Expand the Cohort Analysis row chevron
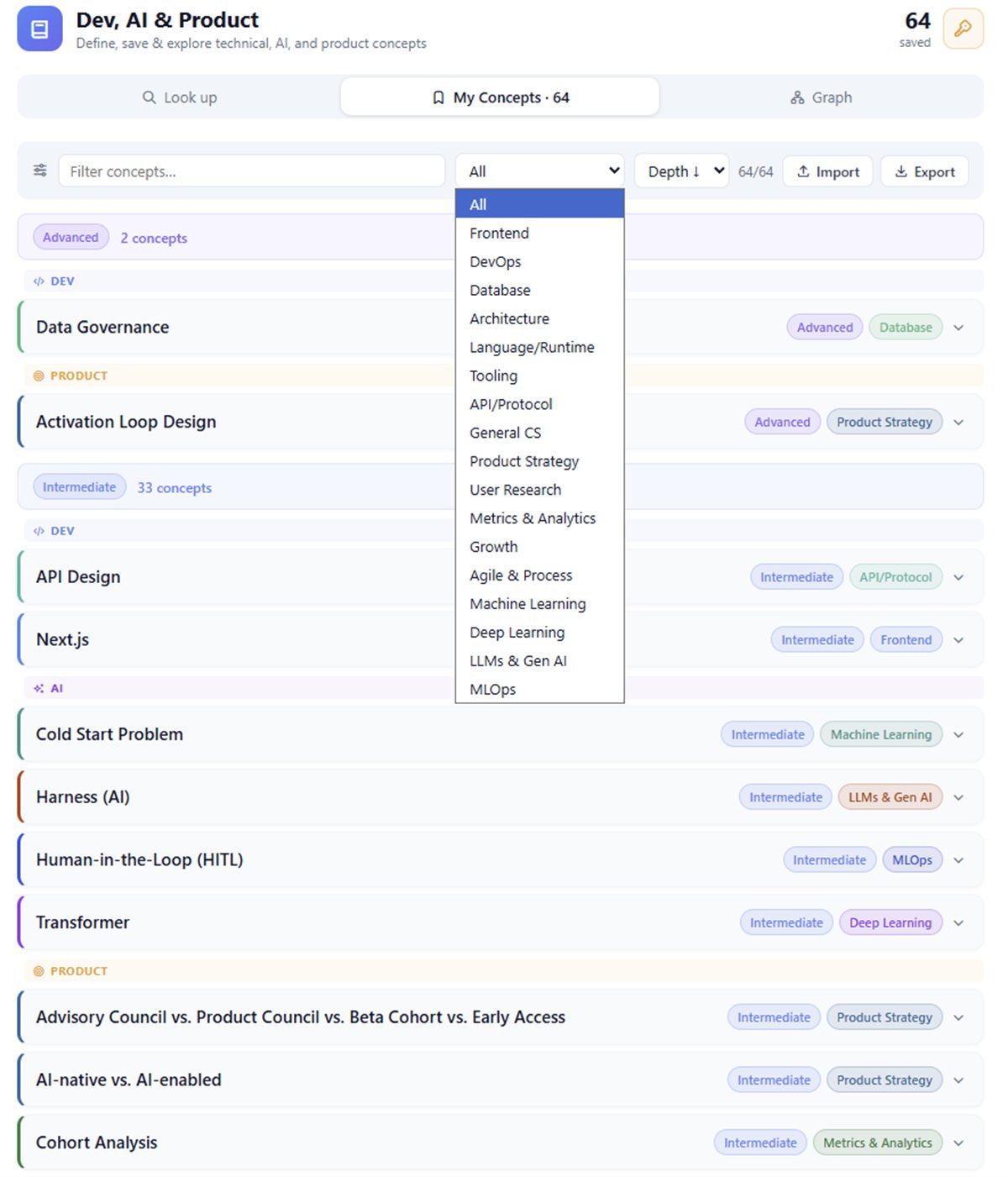Image resolution: width=1008 pixels, height=1177 pixels. pyautogui.click(x=958, y=1143)
